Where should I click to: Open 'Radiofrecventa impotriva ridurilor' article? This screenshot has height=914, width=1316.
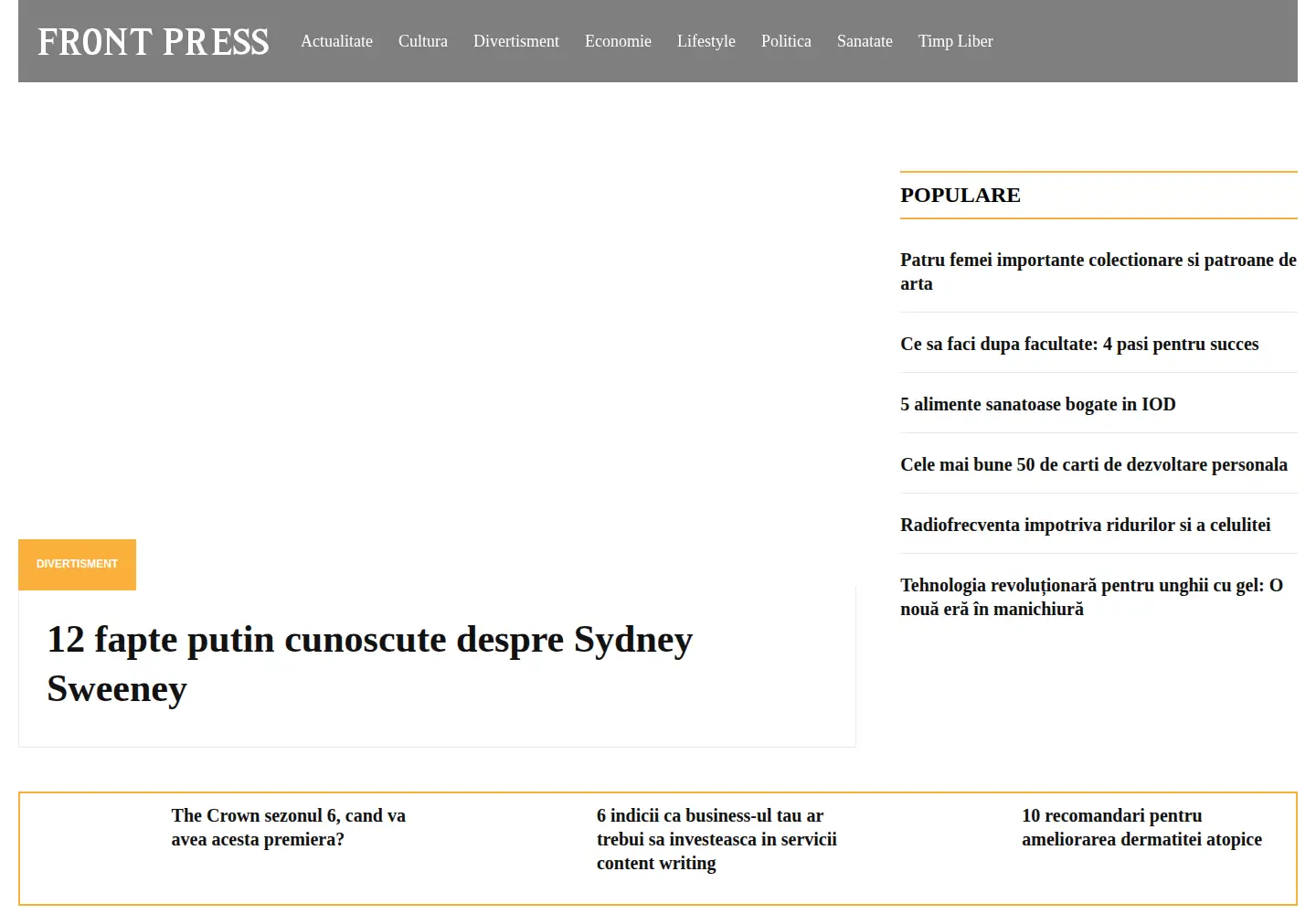(1086, 525)
